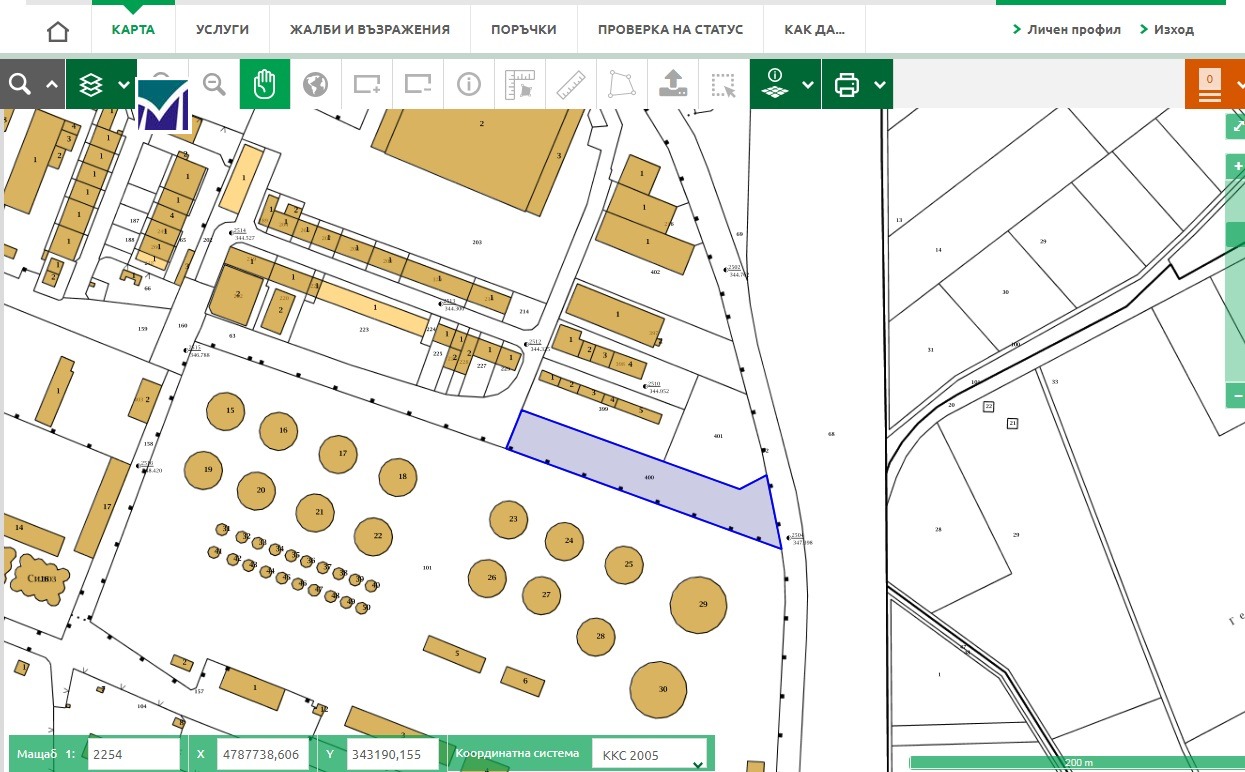Activate the pan hand tool
Image resolution: width=1245 pixels, height=772 pixels.
pyautogui.click(x=265, y=84)
